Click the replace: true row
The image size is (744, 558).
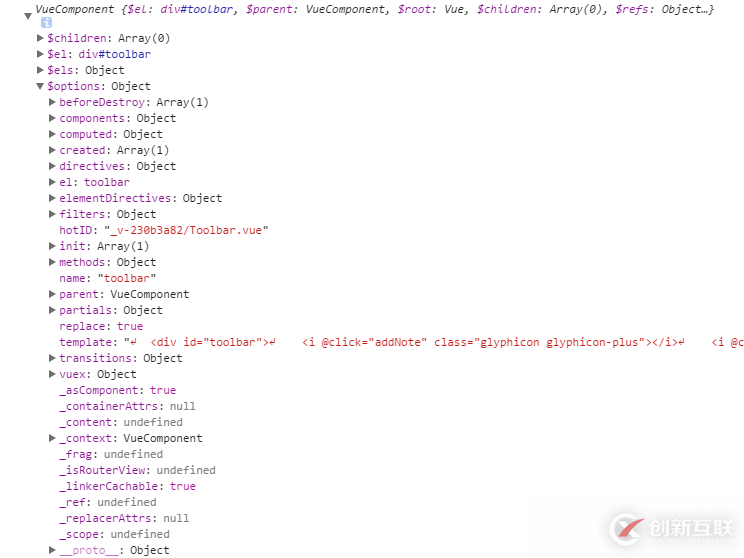pos(101,326)
